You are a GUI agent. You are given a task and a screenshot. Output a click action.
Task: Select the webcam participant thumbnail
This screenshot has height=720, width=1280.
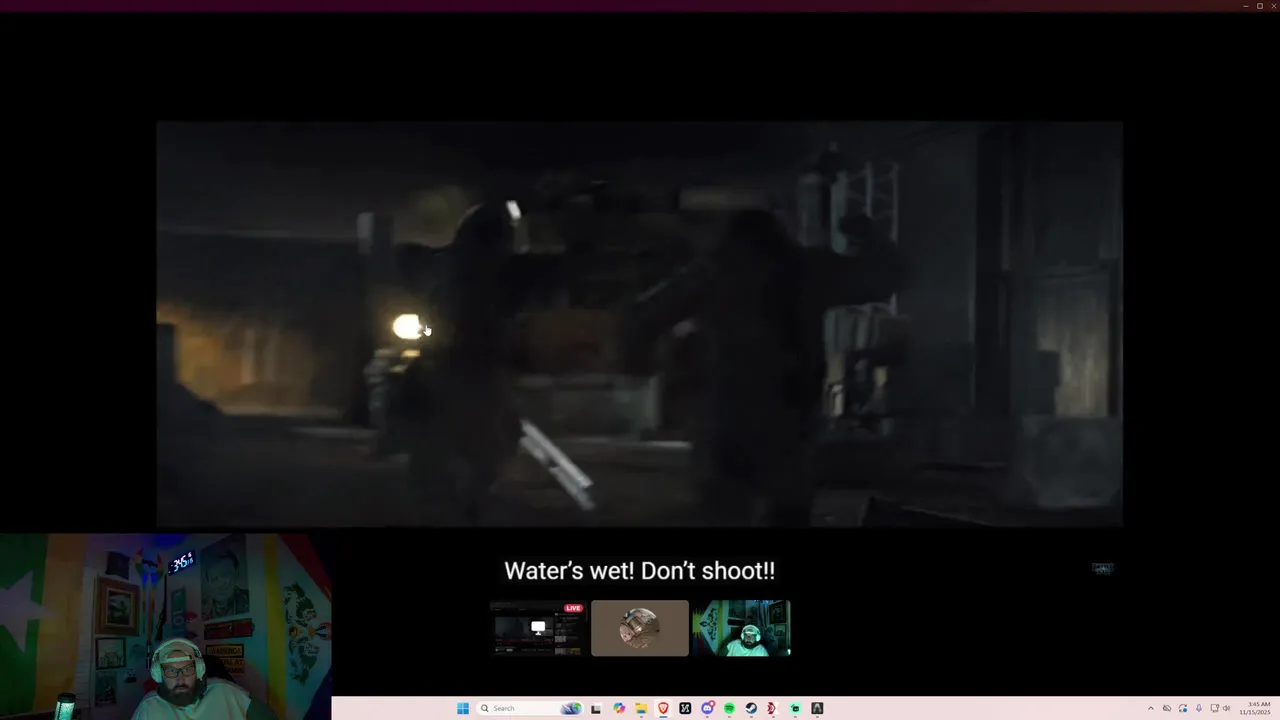point(742,628)
